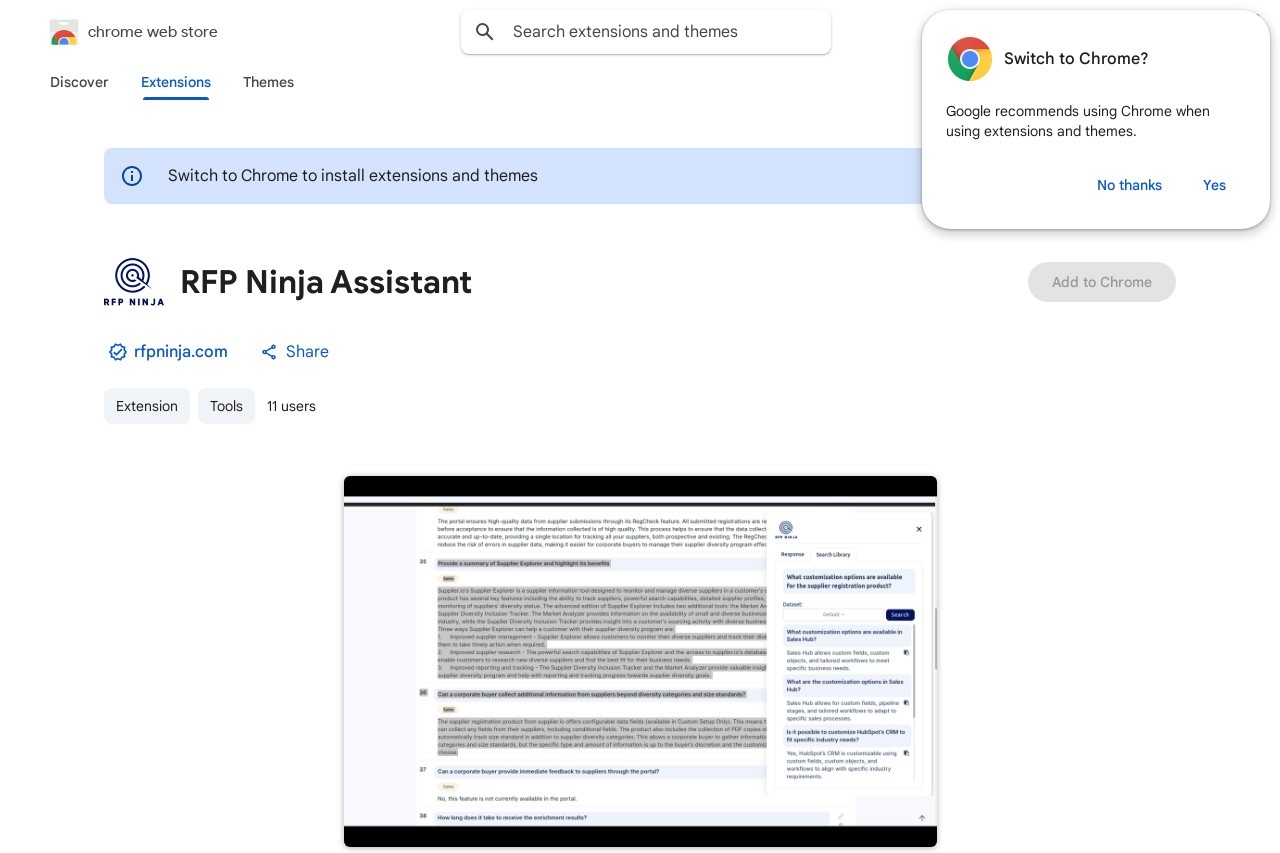1280x853 pixels.
Task: Open the rfpninja.com link
Action: [x=181, y=352]
